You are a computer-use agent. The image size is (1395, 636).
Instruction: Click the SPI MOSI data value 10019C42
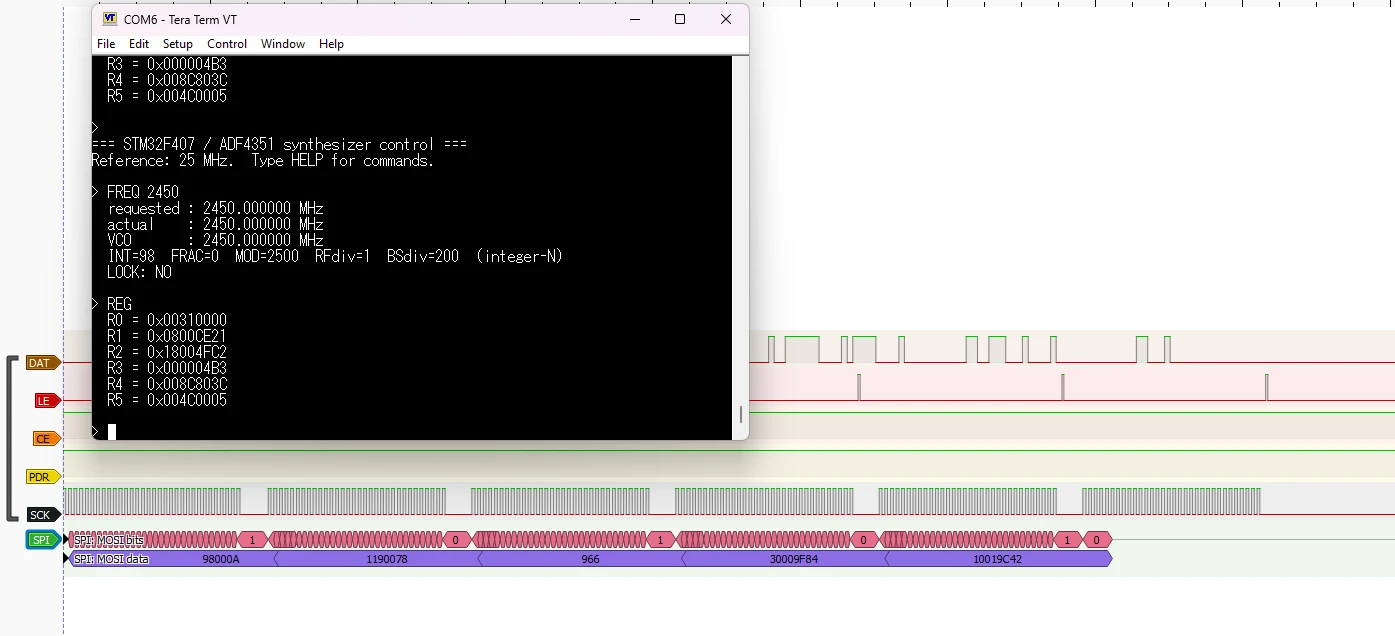998,559
